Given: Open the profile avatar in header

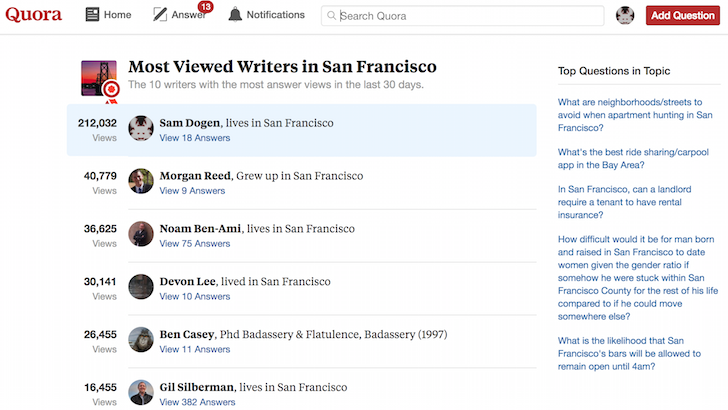Looking at the screenshot, I should point(625,15).
